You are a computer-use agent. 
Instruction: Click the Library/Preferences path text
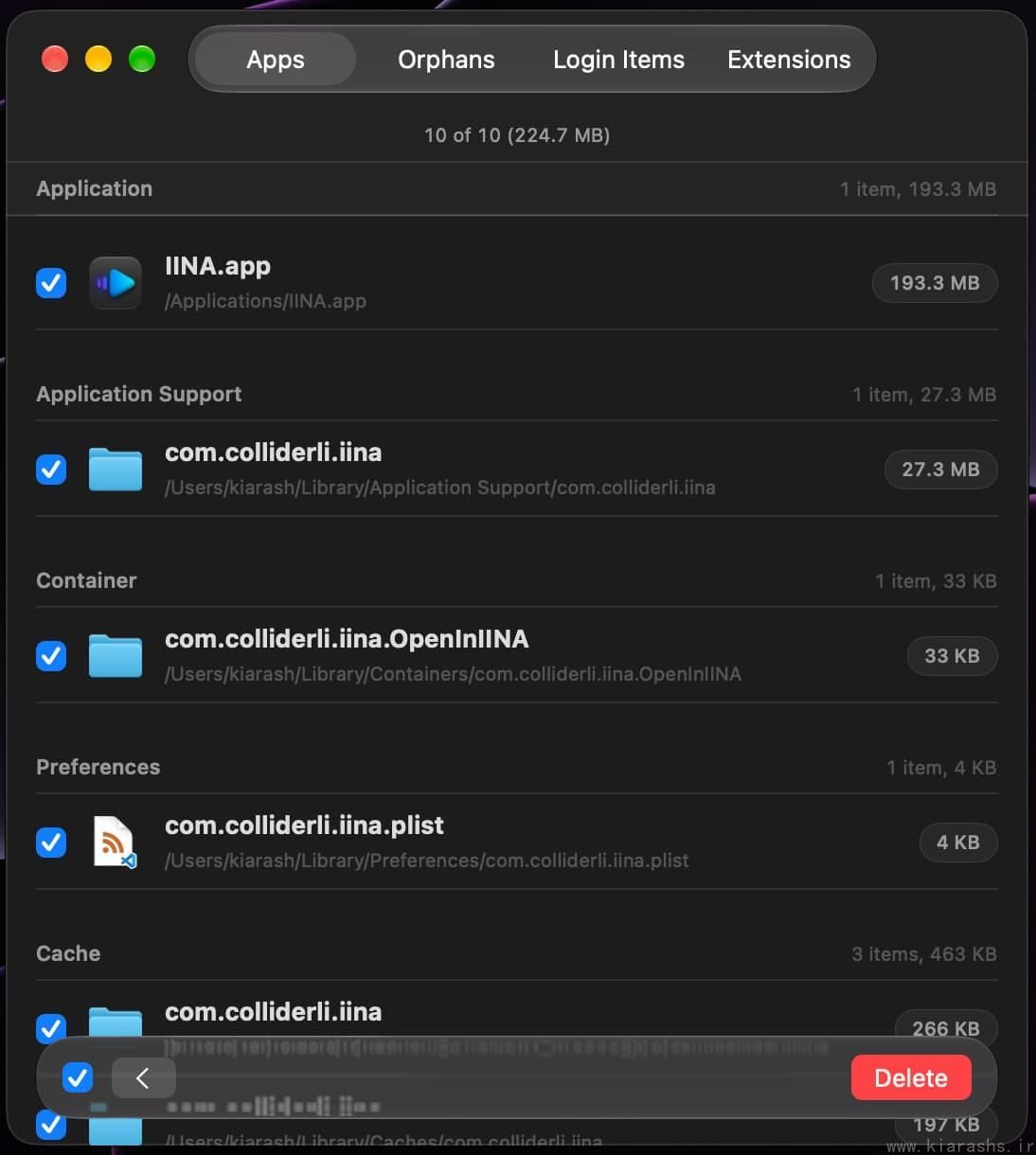[x=426, y=861]
